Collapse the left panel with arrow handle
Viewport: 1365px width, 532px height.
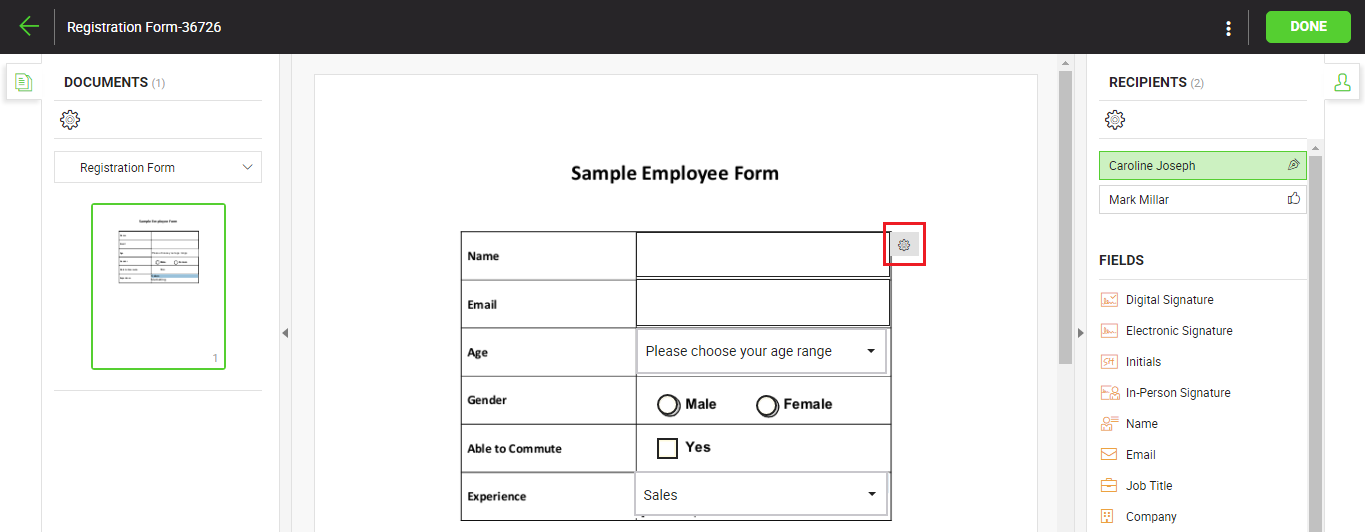pyautogui.click(x=285, y=333)
